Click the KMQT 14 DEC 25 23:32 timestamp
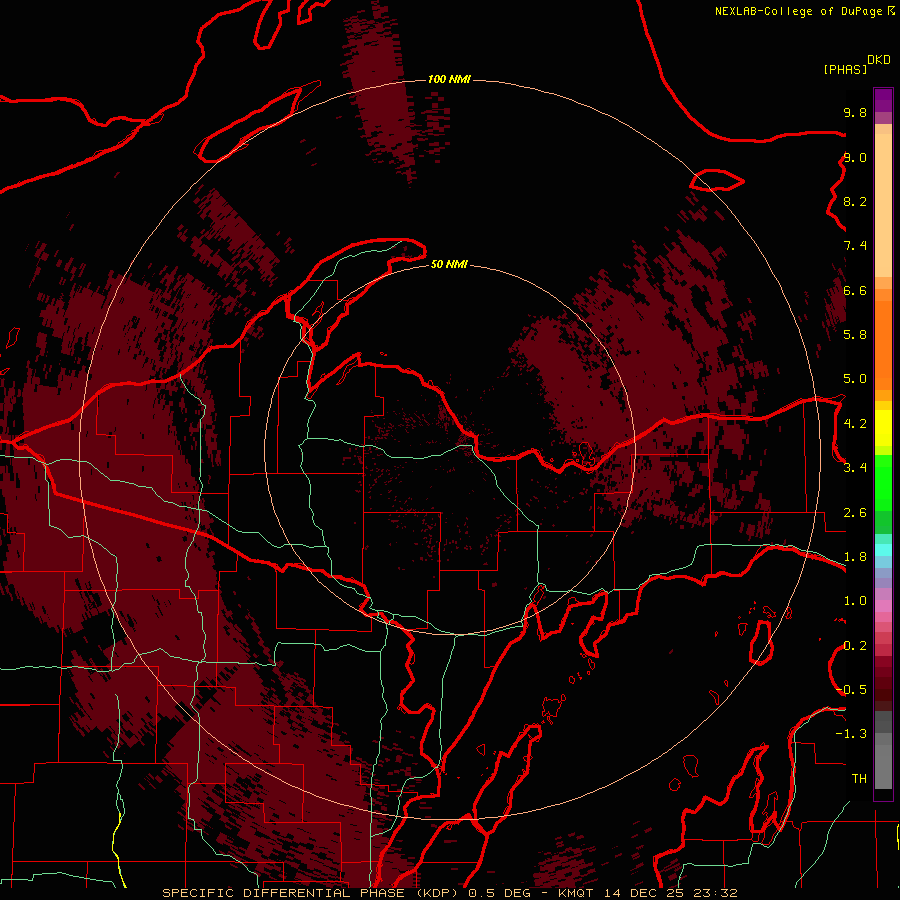The height and width of the screenshot is (900, 900). tap(647, 893)
